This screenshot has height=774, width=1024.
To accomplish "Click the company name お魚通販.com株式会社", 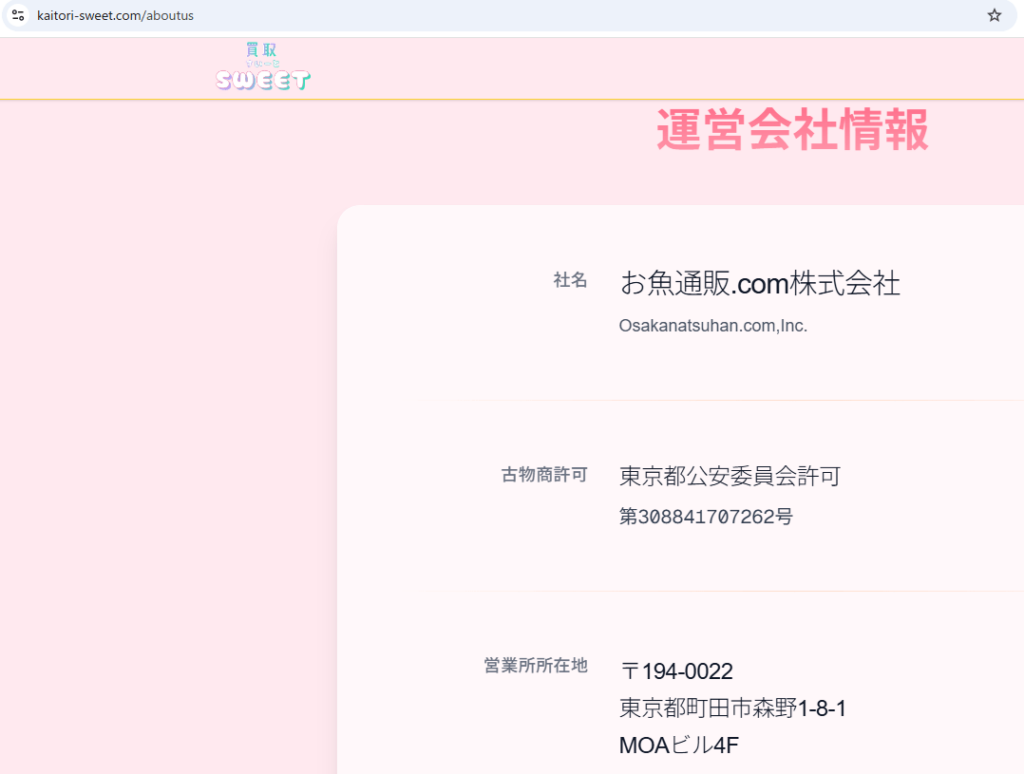I will 760,284.
